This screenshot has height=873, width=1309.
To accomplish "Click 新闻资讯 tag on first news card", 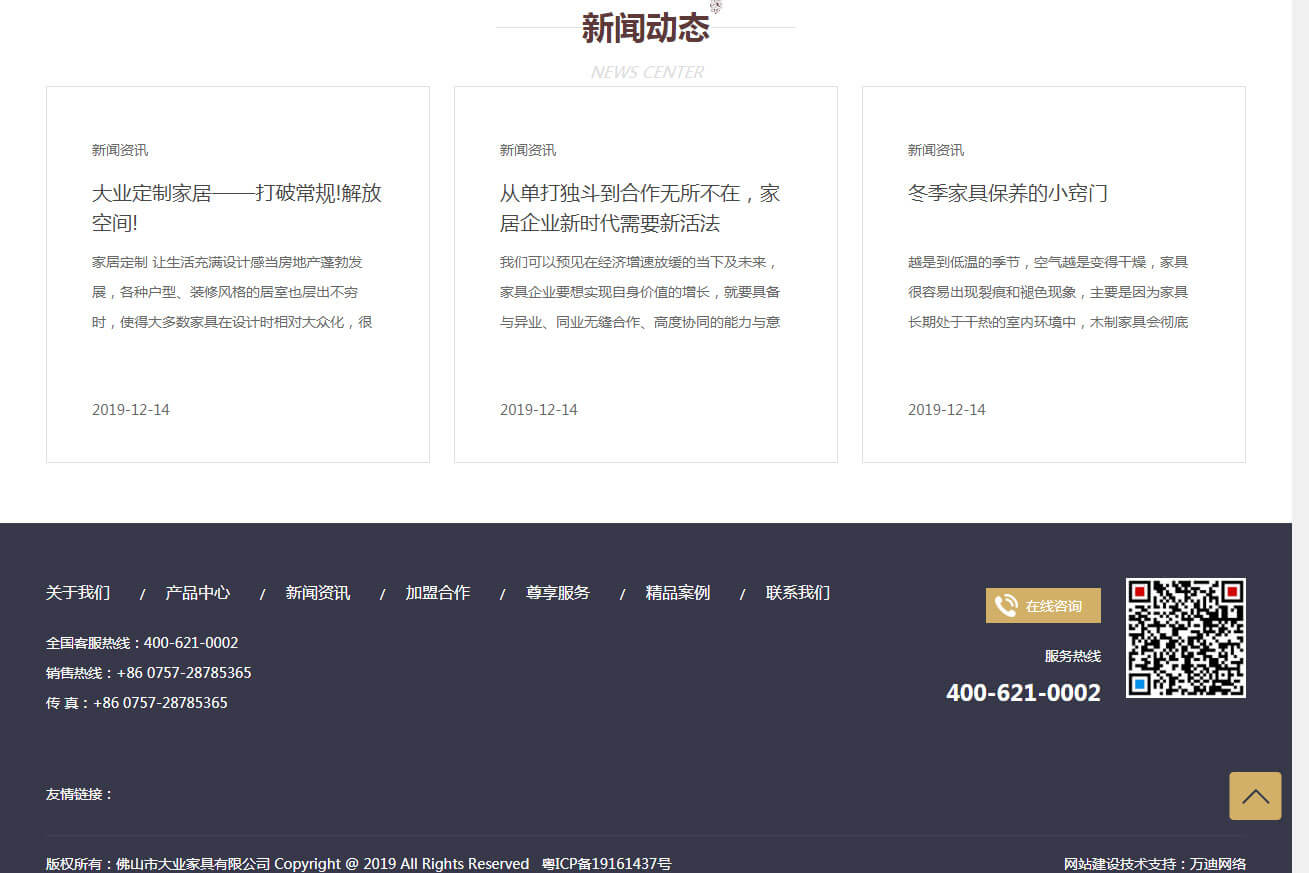I will (120, 150).
